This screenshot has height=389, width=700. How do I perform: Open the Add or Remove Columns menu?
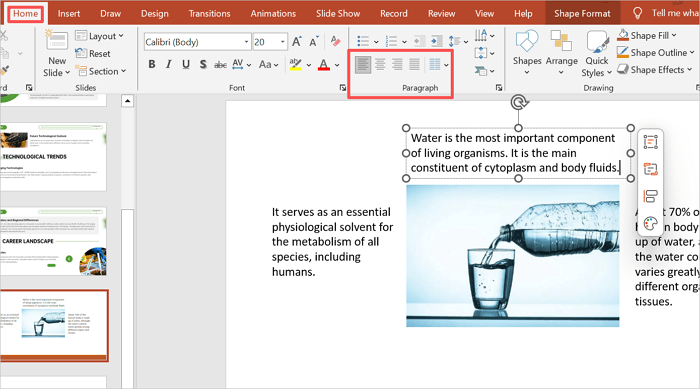[x=438, y=65]
